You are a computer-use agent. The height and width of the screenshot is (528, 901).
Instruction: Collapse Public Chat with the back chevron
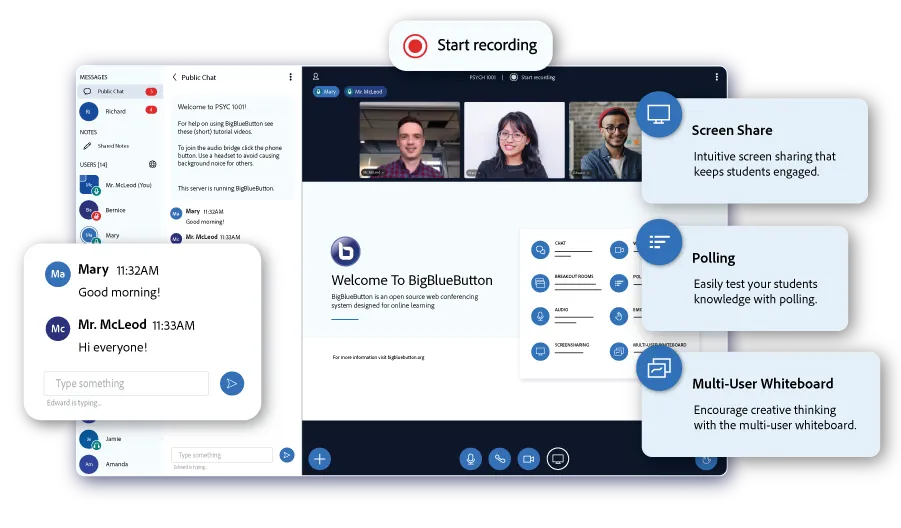pos(175,77)
